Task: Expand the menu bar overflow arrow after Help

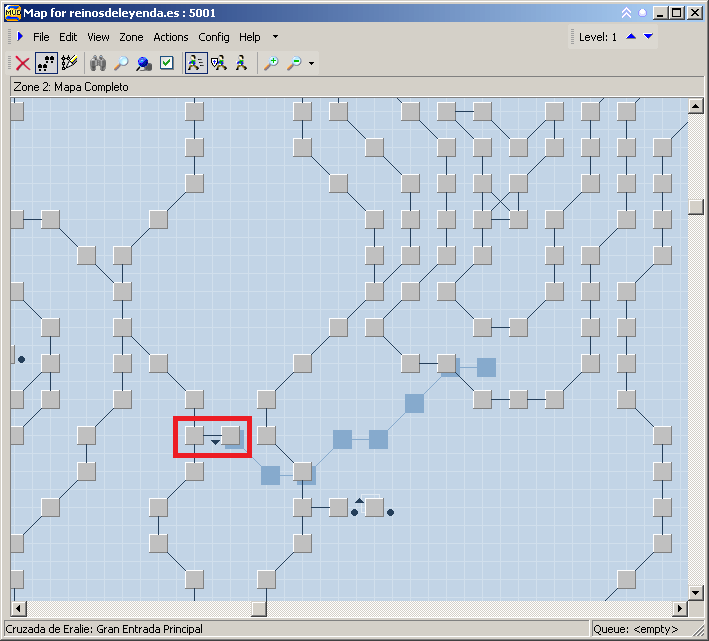Action: (275, 37)
